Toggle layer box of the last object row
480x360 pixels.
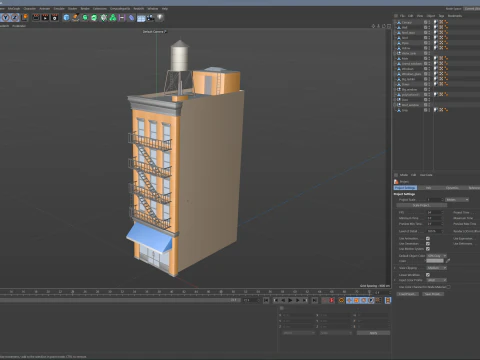pos(425,110)
